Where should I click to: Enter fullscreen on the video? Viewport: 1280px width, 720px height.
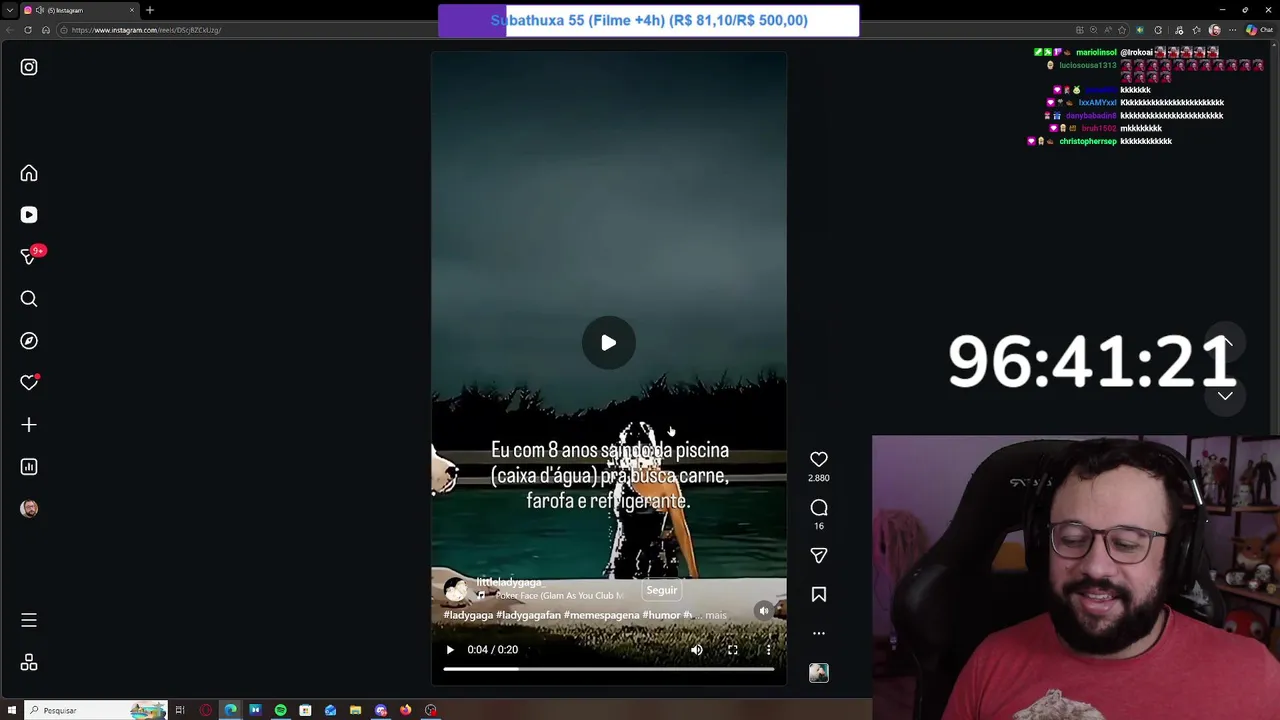pyautogui.click(x=733, y=650)
